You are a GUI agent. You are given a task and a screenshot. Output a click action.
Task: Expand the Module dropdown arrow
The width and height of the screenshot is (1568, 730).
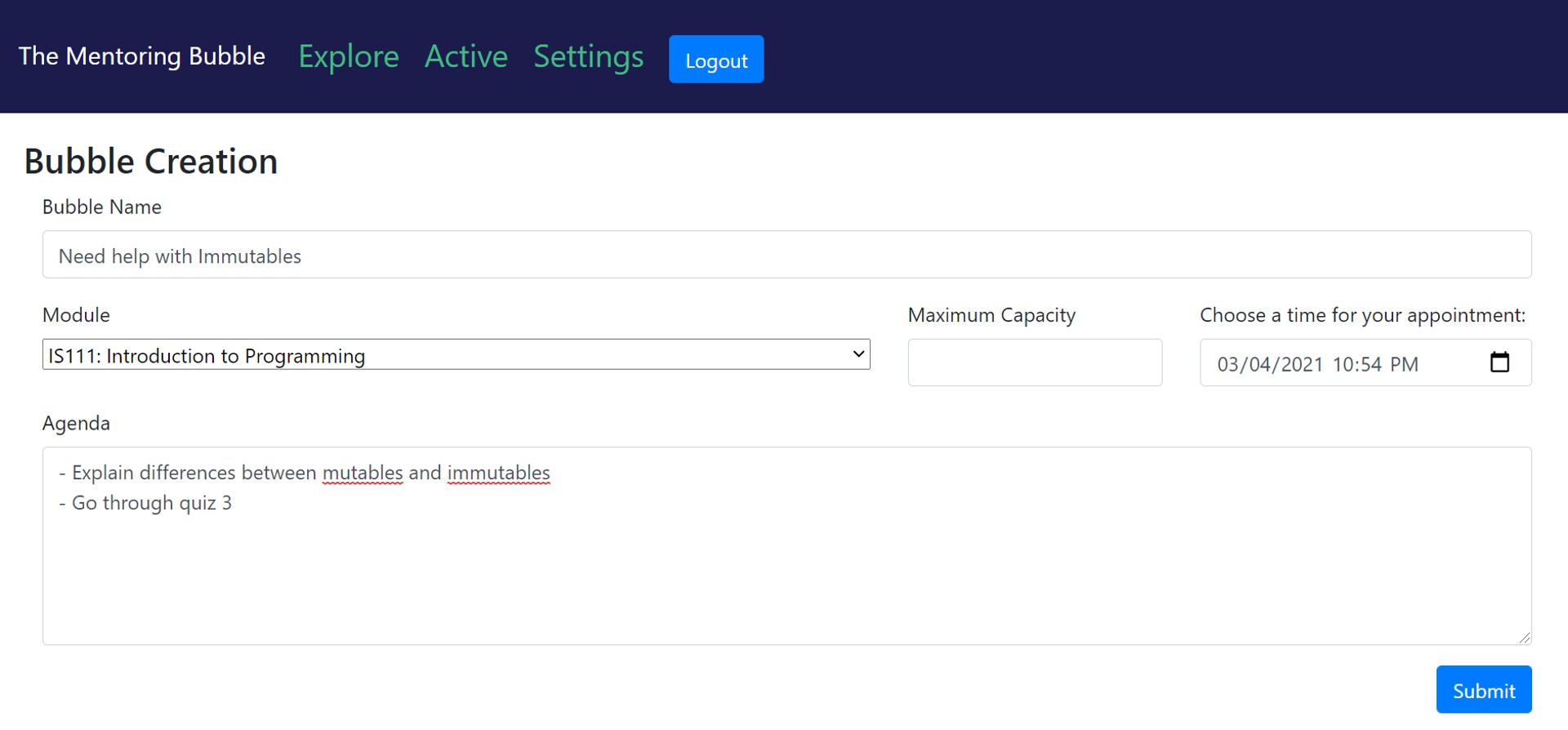point(858,354)
